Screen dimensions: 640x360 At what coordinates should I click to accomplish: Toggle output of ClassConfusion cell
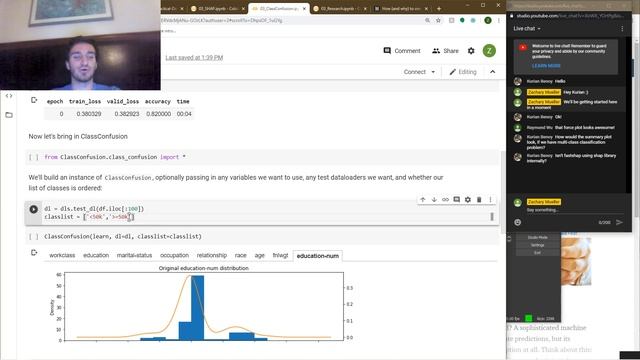[x=34, y=253]
